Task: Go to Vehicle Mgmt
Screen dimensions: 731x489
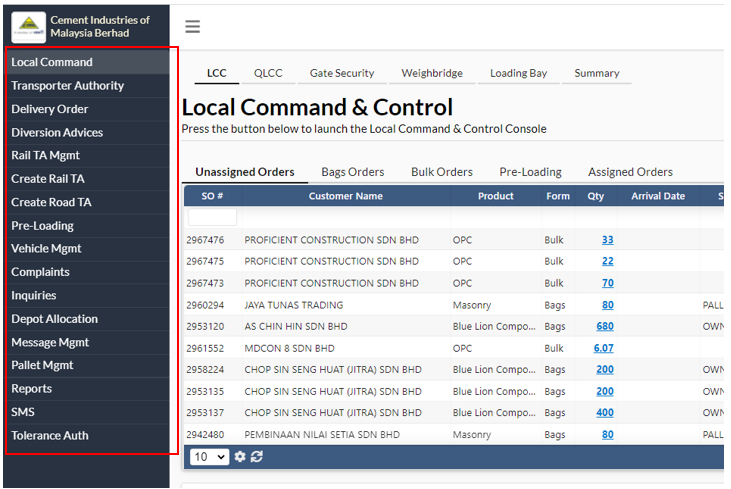Action: (x=87, y=248)
